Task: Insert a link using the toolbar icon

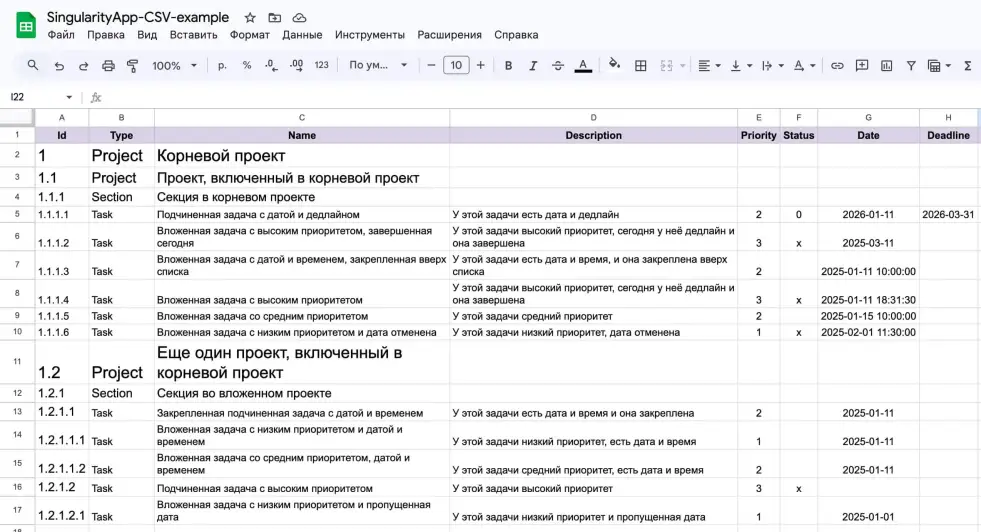Action: [837, 66]
